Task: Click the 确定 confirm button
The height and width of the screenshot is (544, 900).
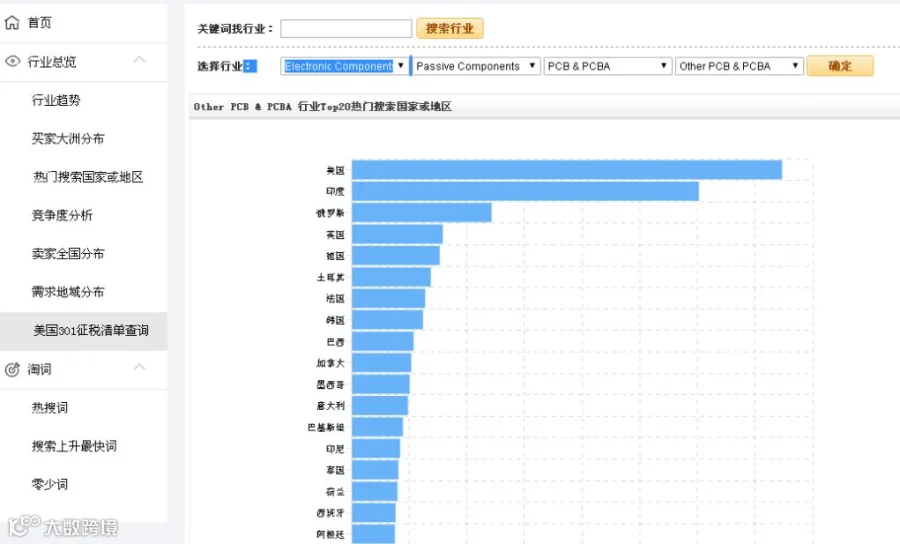Action: coord(840,66)
